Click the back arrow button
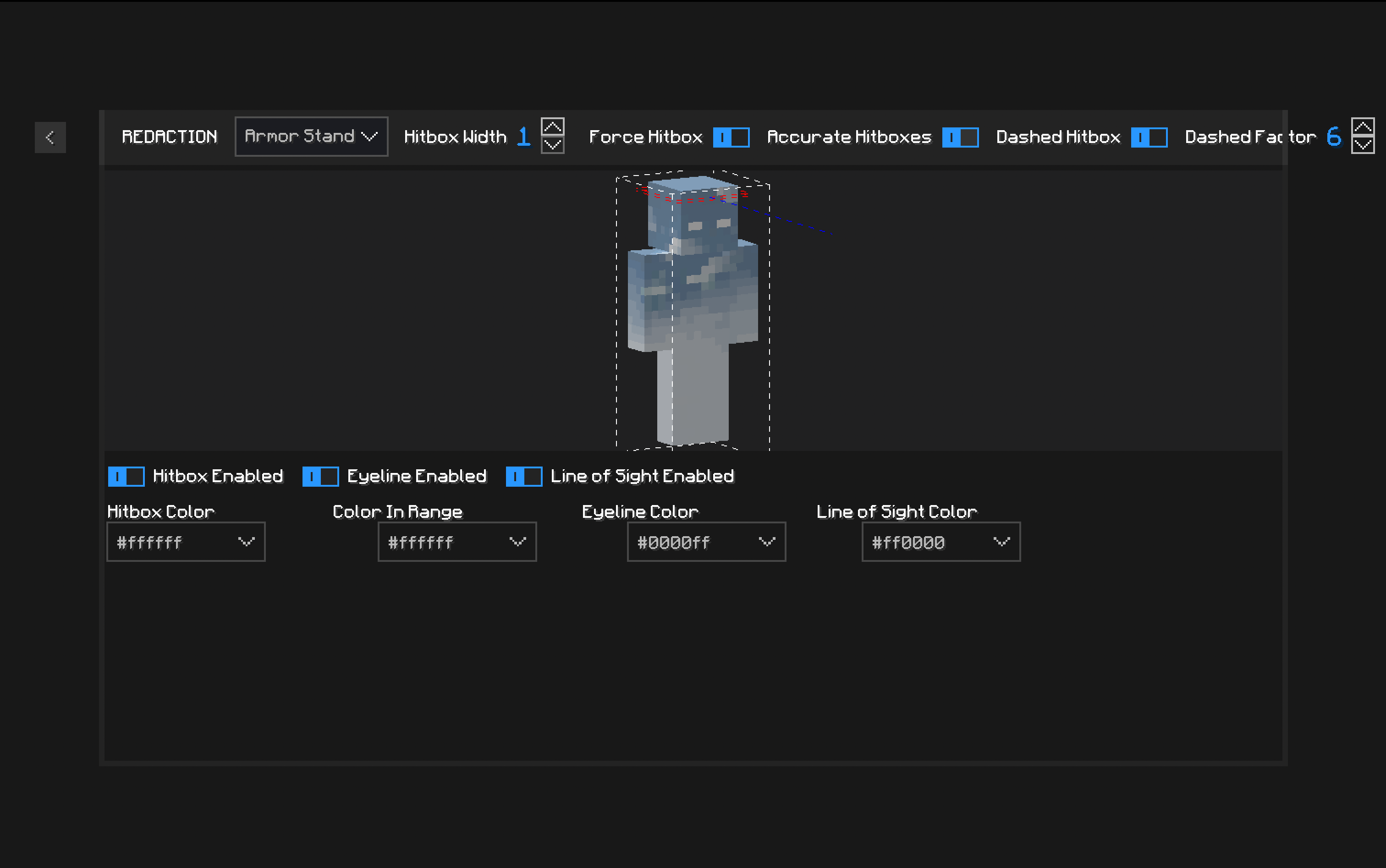The image size is (1386, 868). [50, 137]
